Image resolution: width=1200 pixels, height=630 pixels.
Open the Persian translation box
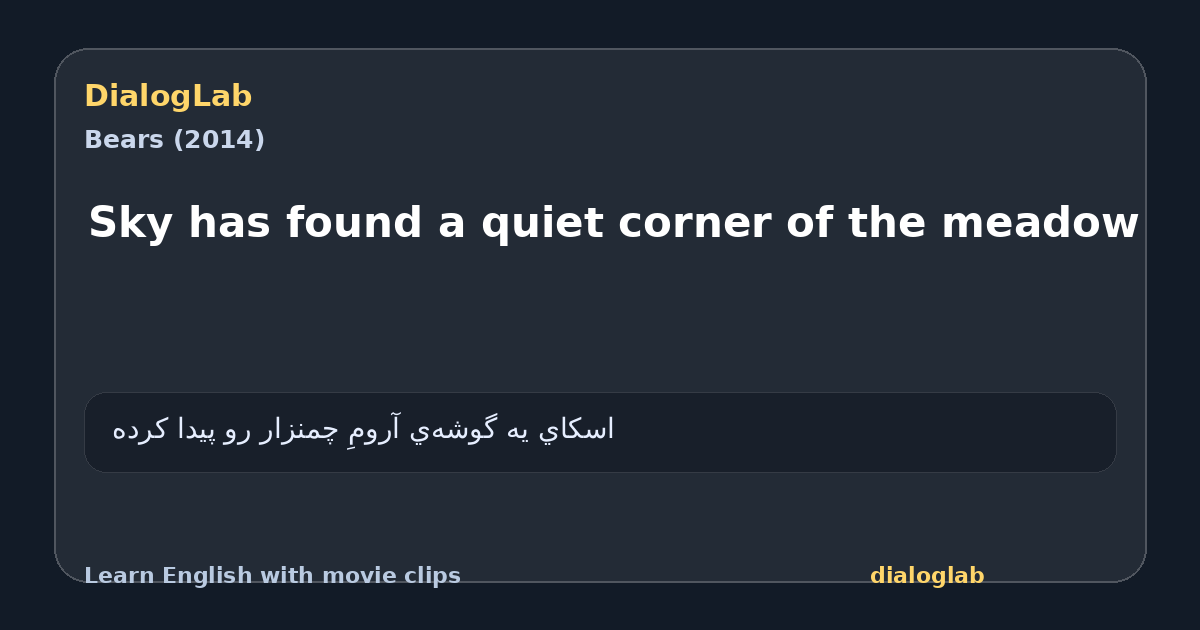600,432
